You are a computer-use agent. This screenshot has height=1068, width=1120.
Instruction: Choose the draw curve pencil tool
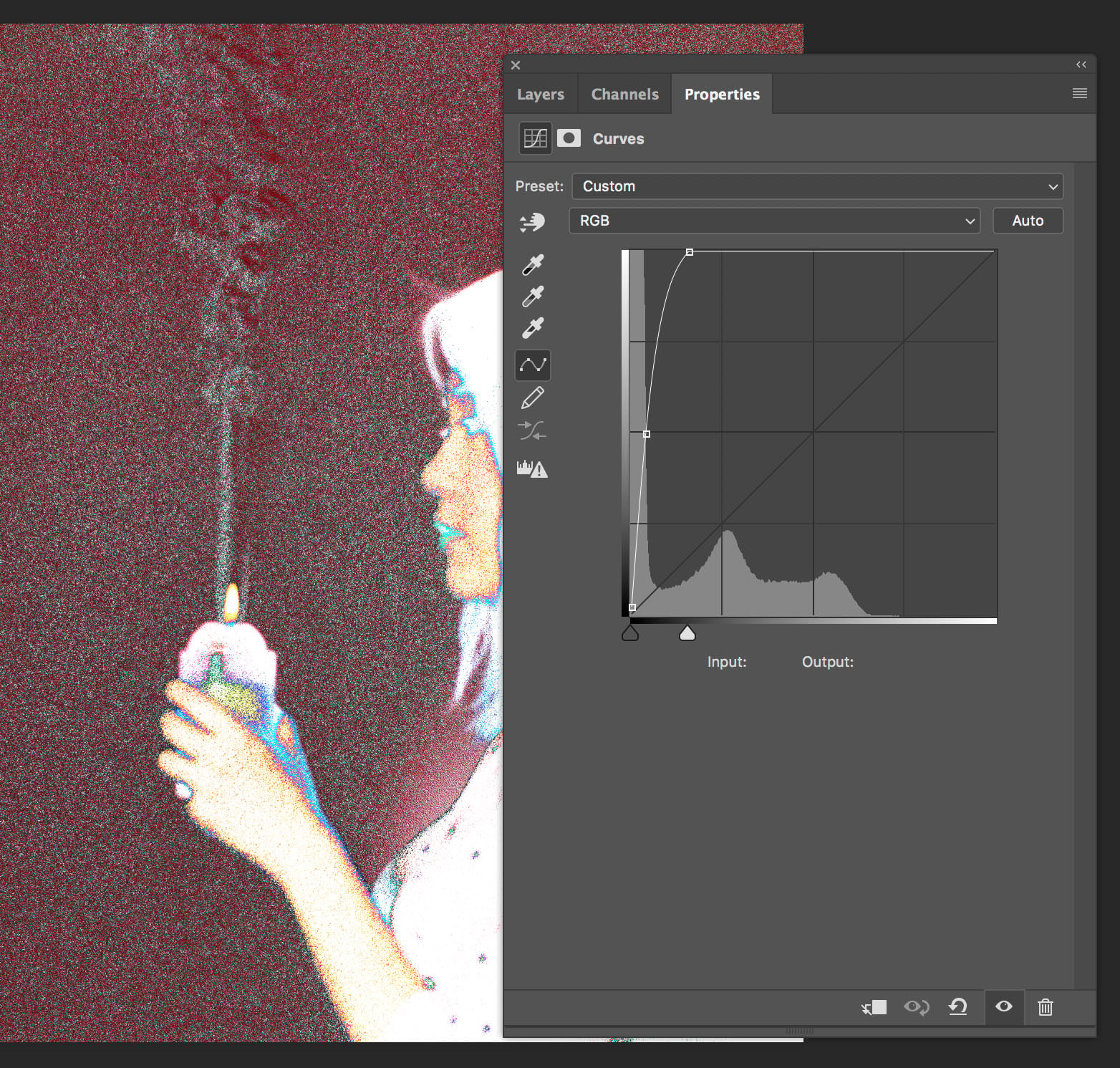click(x=533, y=398)
